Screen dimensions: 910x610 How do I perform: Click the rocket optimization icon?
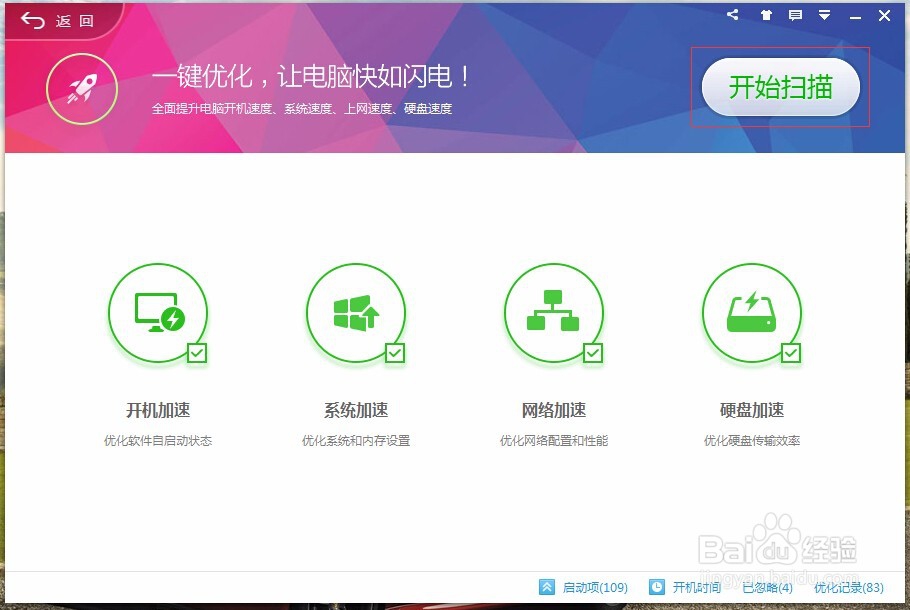click(x=82, y=89)
